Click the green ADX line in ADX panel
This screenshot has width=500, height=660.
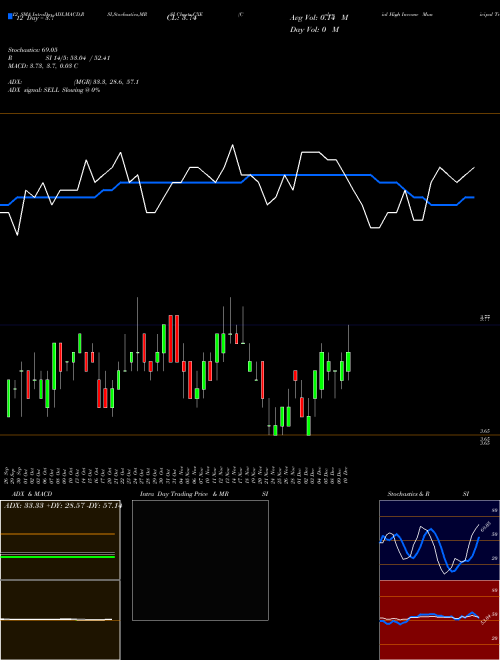(58, 557)
